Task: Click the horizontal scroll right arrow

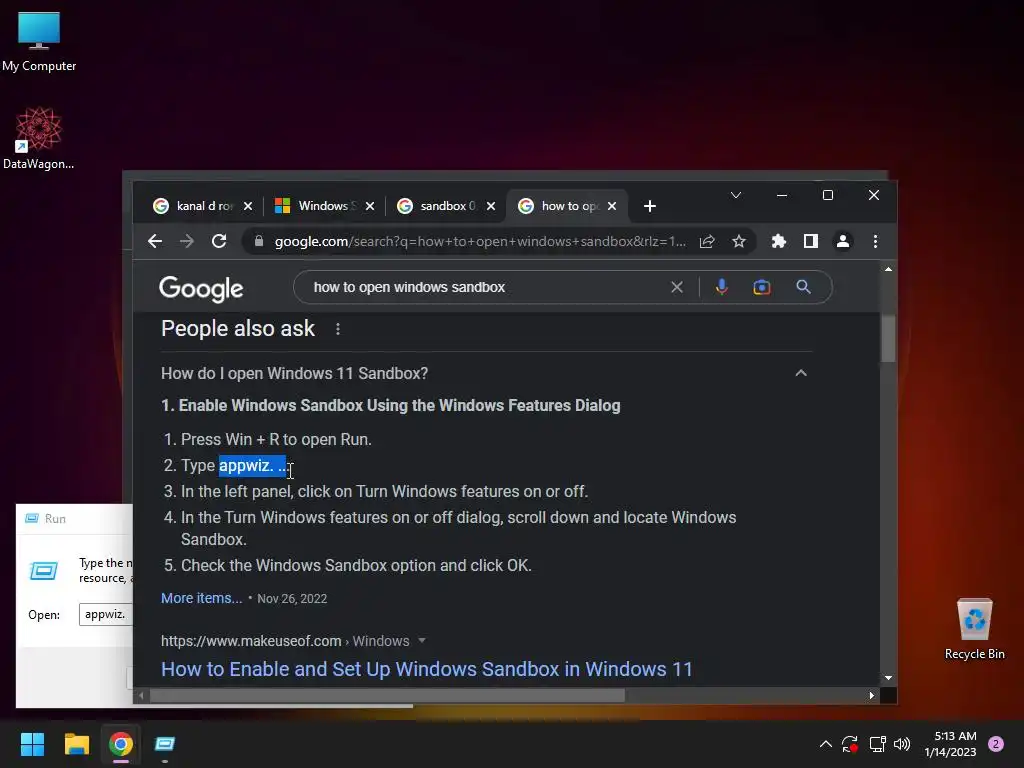Action: [872, 696]
